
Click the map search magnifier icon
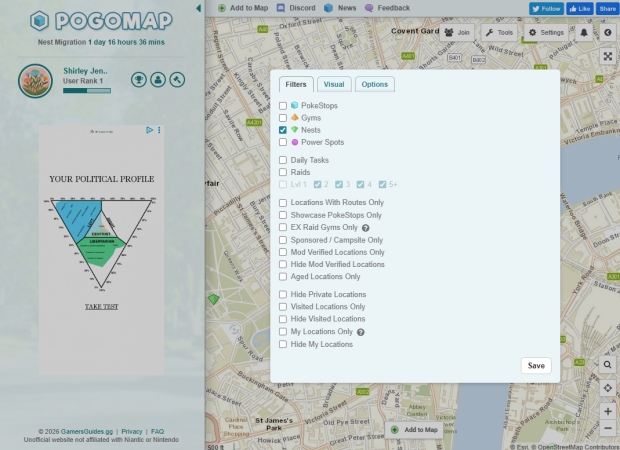coord(608,365)
